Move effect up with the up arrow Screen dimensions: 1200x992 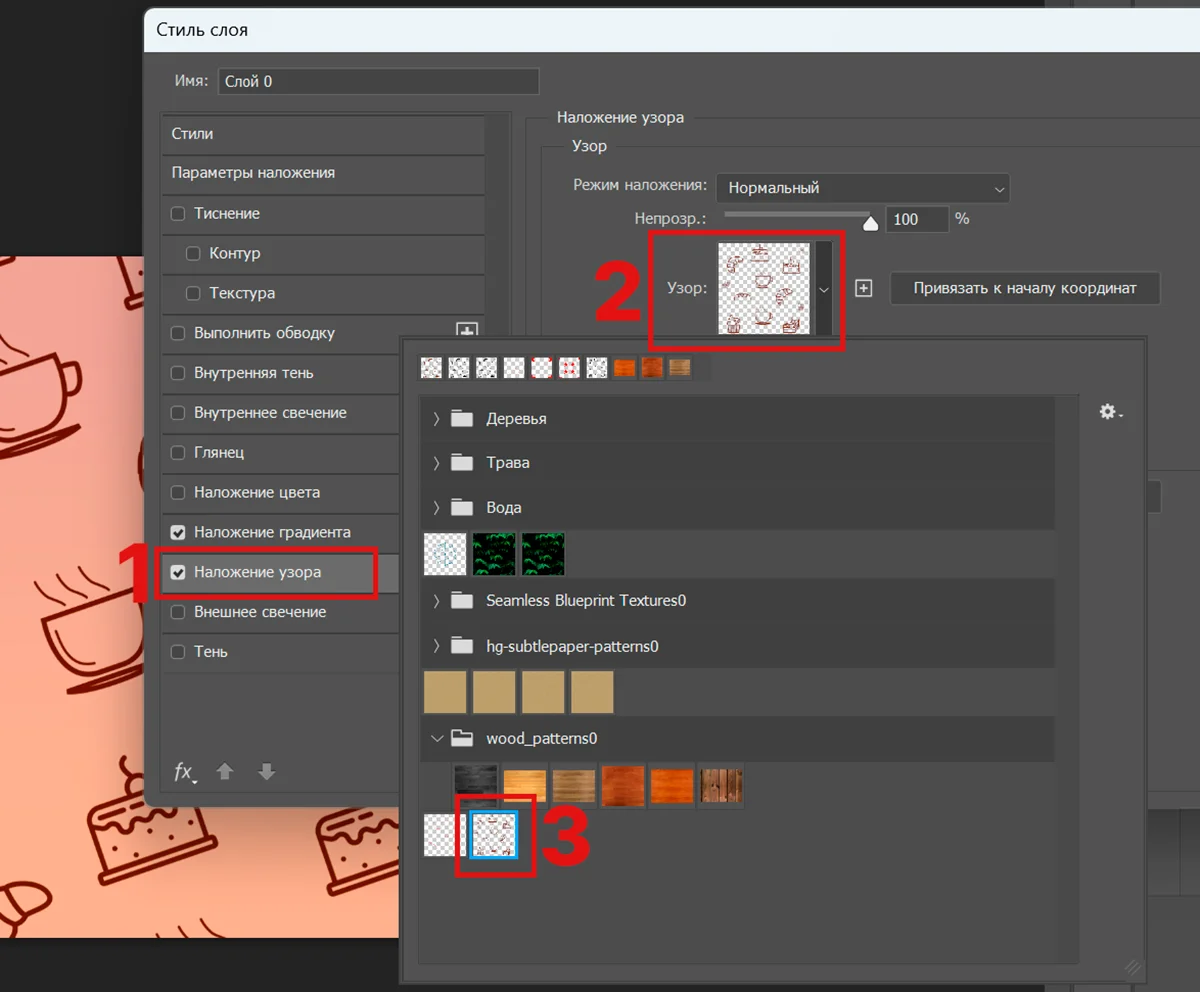tap(225, 772)
